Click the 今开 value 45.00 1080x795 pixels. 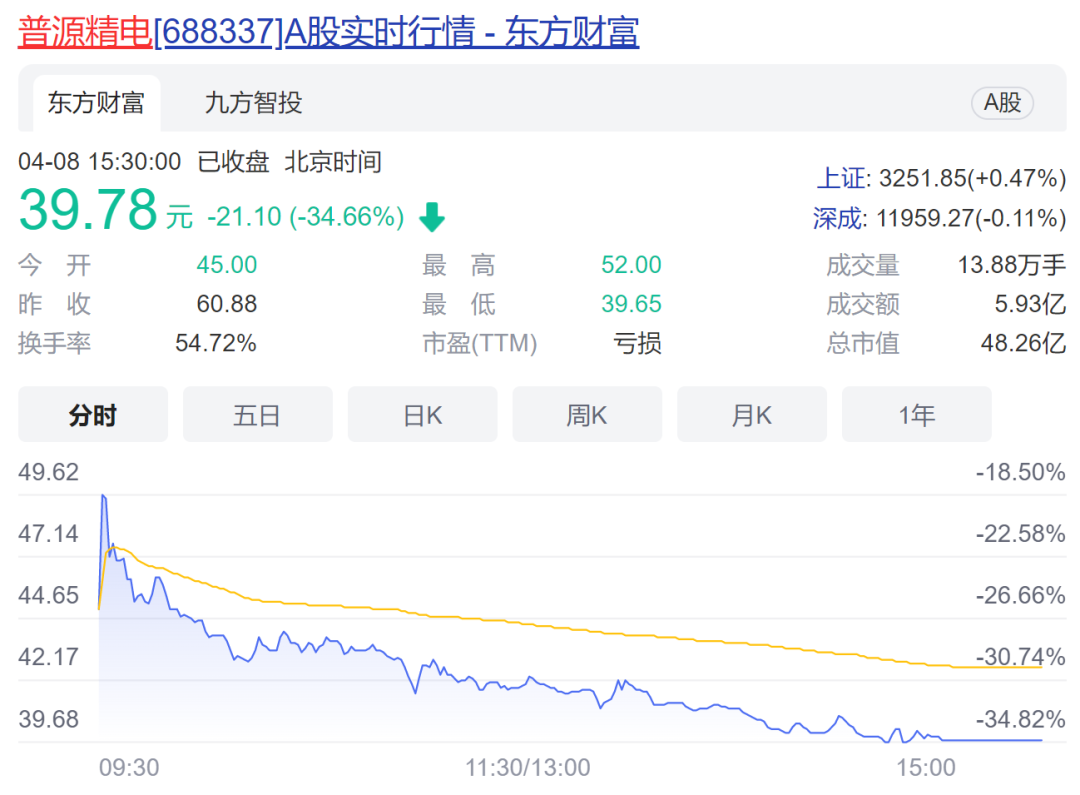click(x=227, y=265)
